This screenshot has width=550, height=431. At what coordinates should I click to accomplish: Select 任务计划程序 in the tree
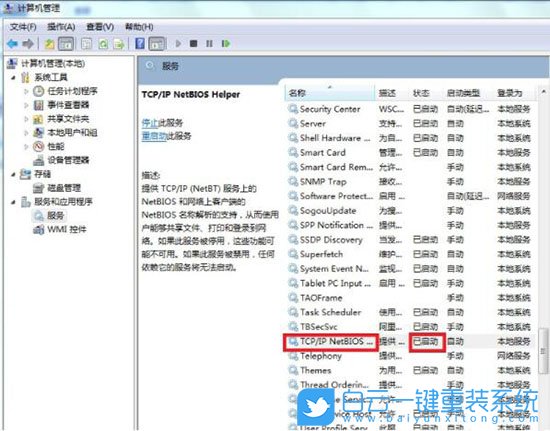pos(72,91)
